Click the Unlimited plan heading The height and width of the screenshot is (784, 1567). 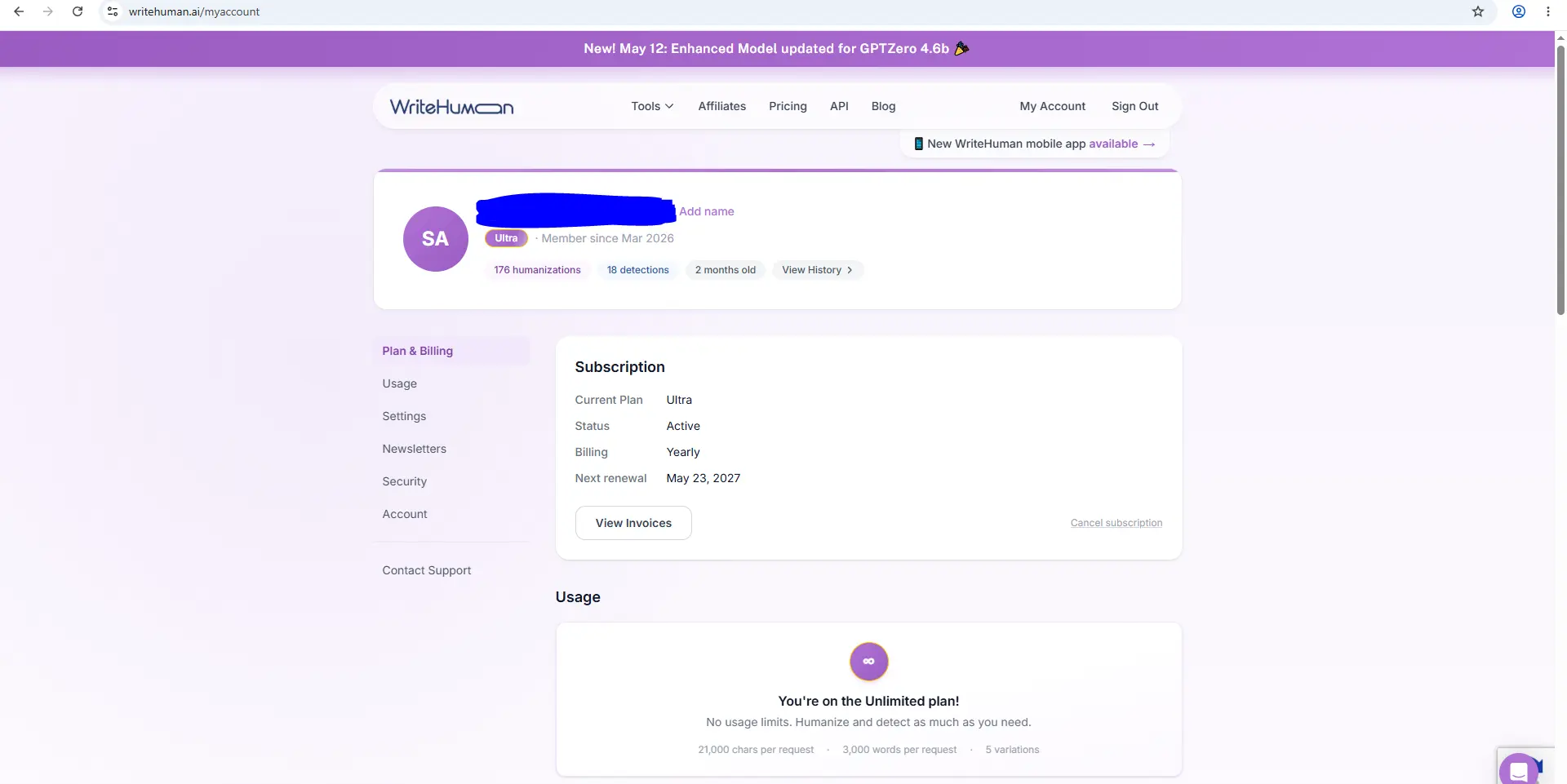[868, 701]
